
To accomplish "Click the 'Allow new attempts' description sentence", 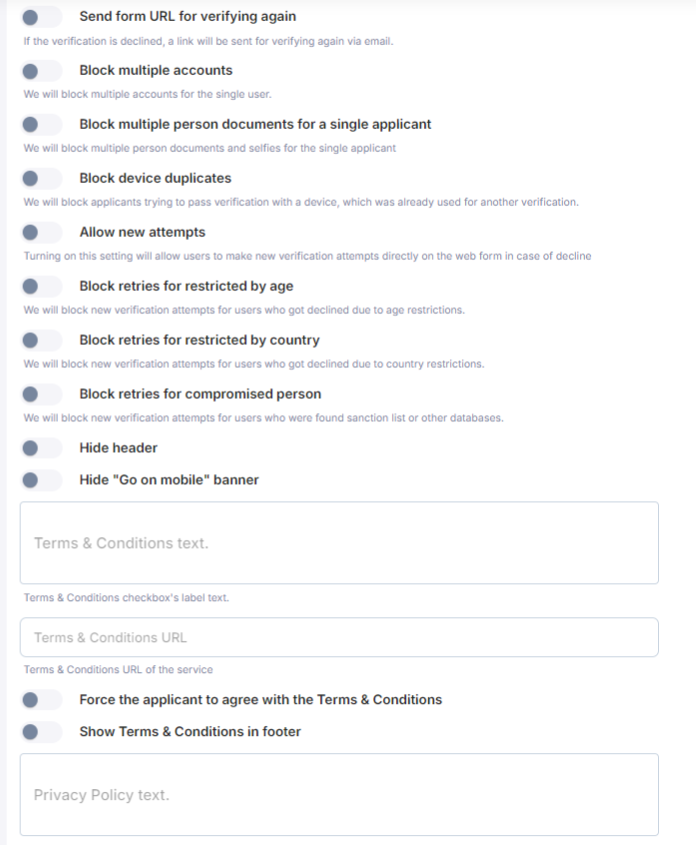I will pyautogui.click(x=307, y=256).
